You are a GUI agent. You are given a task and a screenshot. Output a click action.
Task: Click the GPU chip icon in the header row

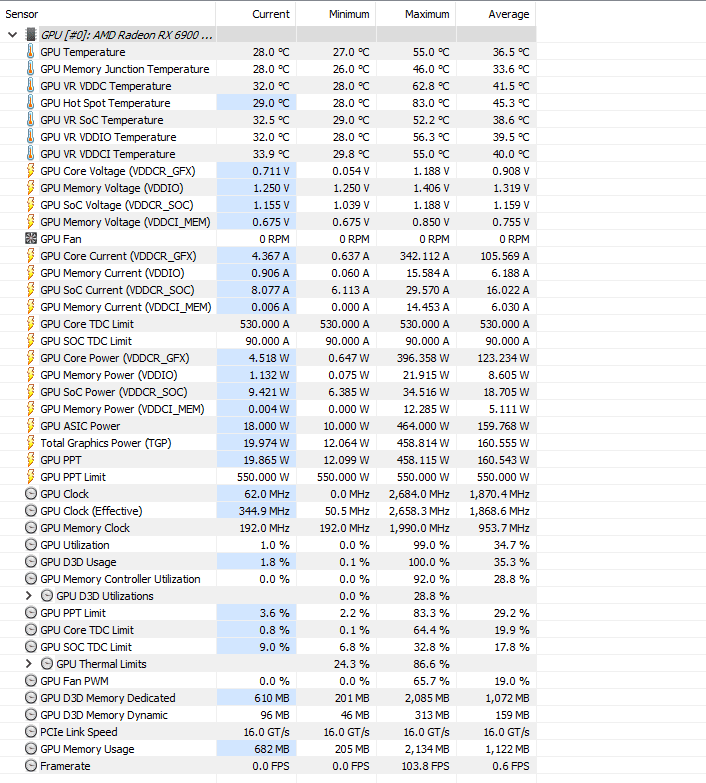tap(31, 34)
